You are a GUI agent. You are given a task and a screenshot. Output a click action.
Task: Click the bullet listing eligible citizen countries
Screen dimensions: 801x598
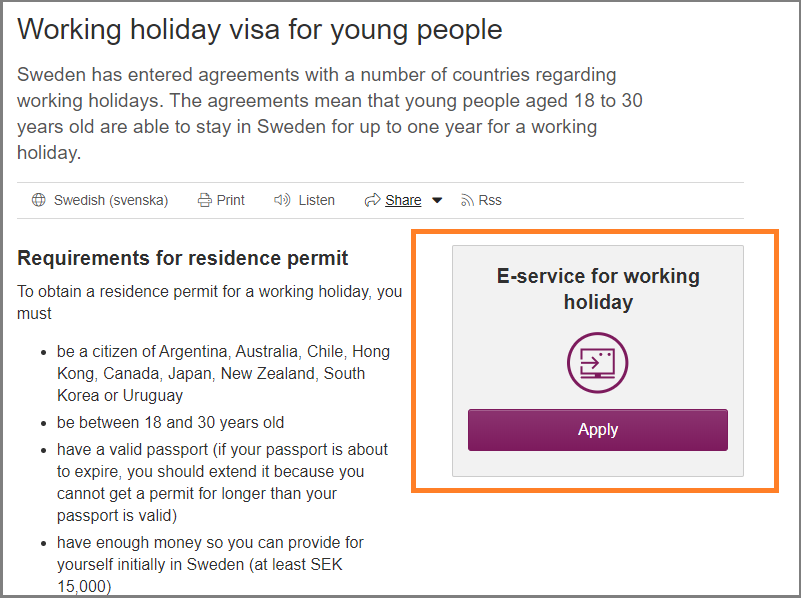(x=223, y=373)
